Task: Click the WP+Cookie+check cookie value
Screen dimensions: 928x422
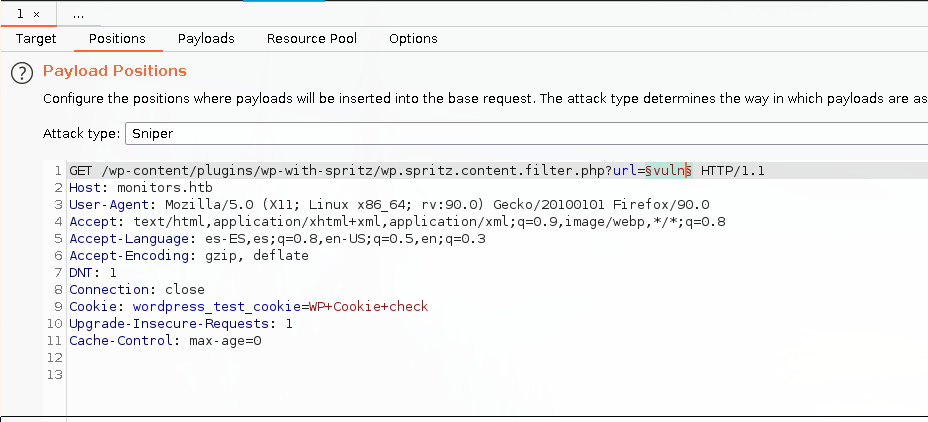Action: [x=367, y=307]
